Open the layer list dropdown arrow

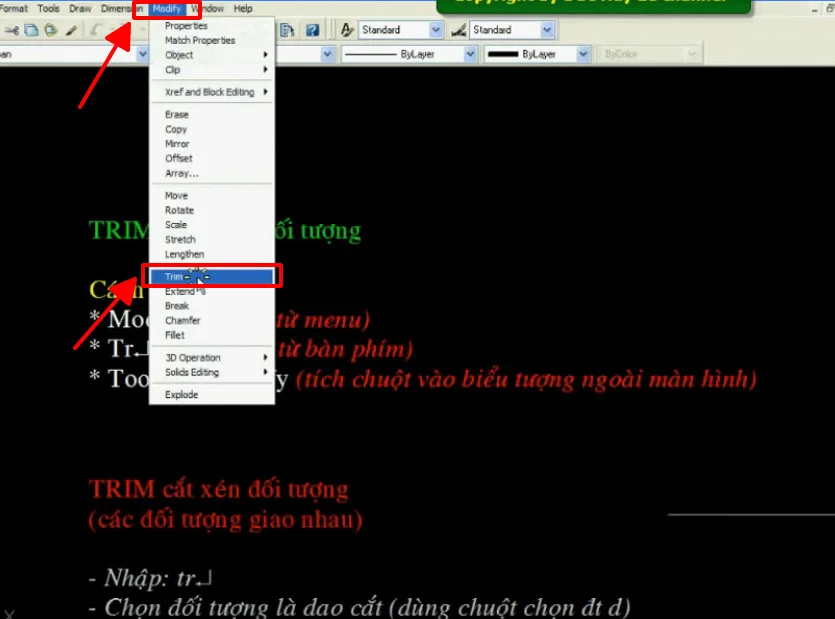pos(142,54)
